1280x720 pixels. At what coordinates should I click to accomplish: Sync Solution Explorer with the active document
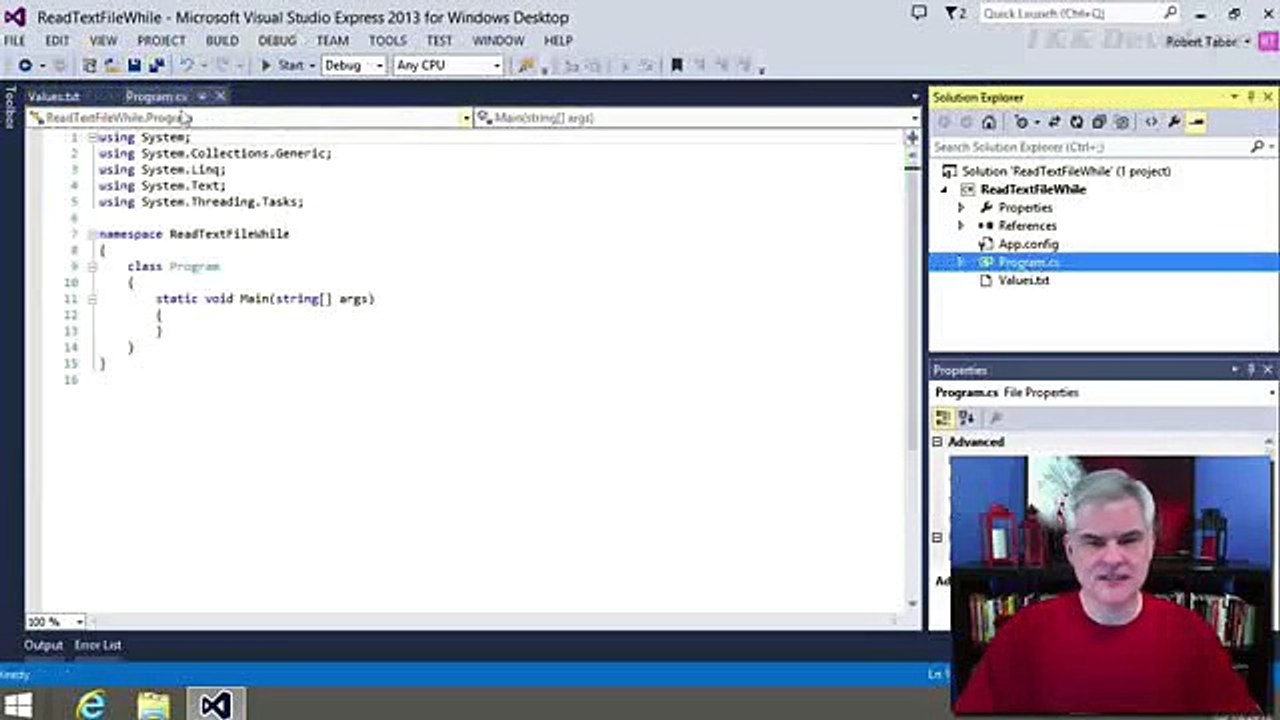pyautogui.click(x=1054, y=122)
